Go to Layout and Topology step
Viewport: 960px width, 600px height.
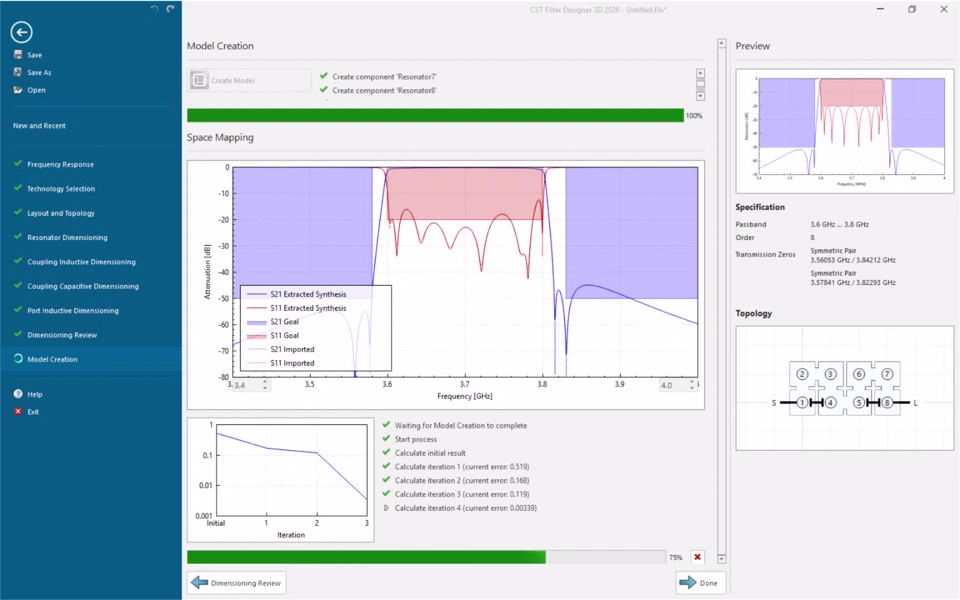click(61, 213)
